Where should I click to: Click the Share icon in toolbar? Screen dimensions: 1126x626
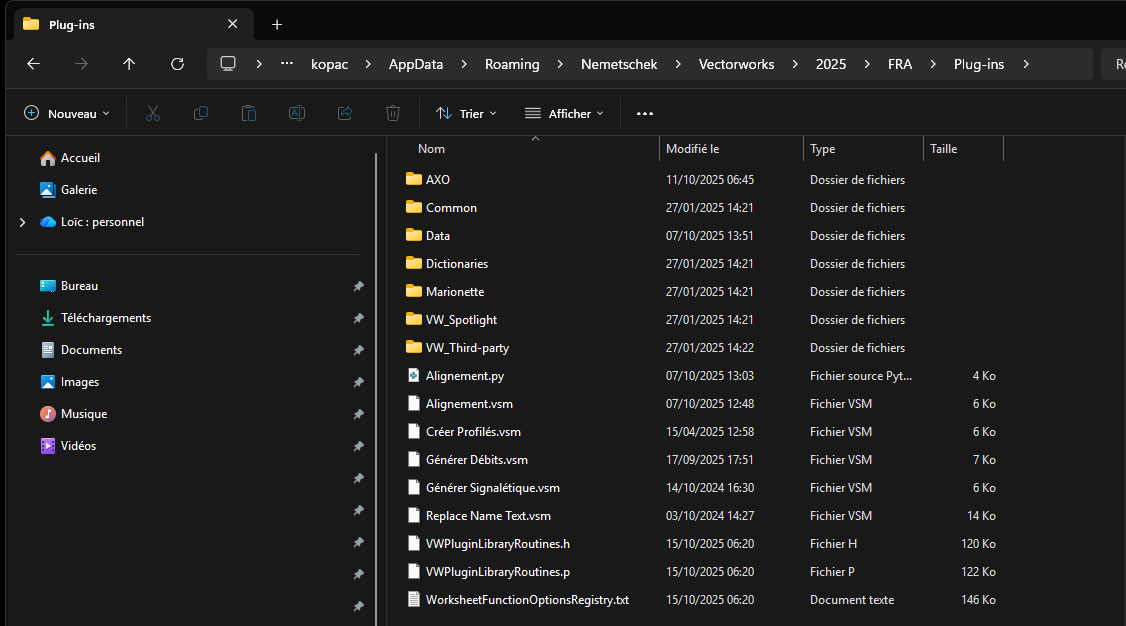(x=345, y=113)
